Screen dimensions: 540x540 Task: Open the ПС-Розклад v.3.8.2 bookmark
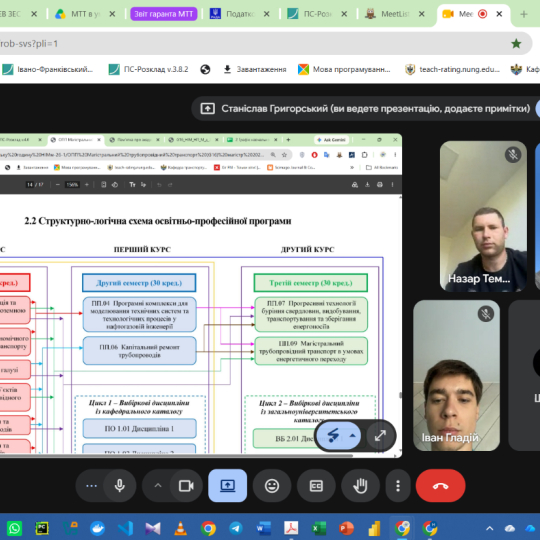click(x=148, y=69)
